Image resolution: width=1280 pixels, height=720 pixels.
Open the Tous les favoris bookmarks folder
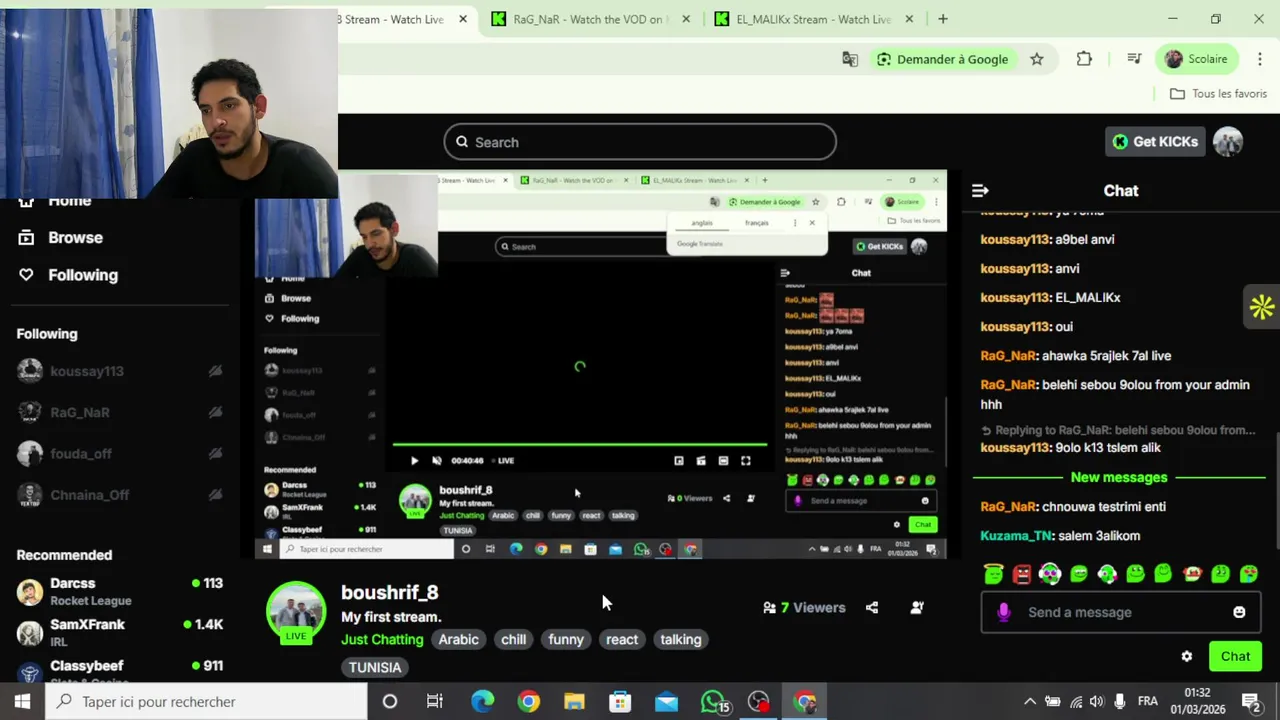1218,93
